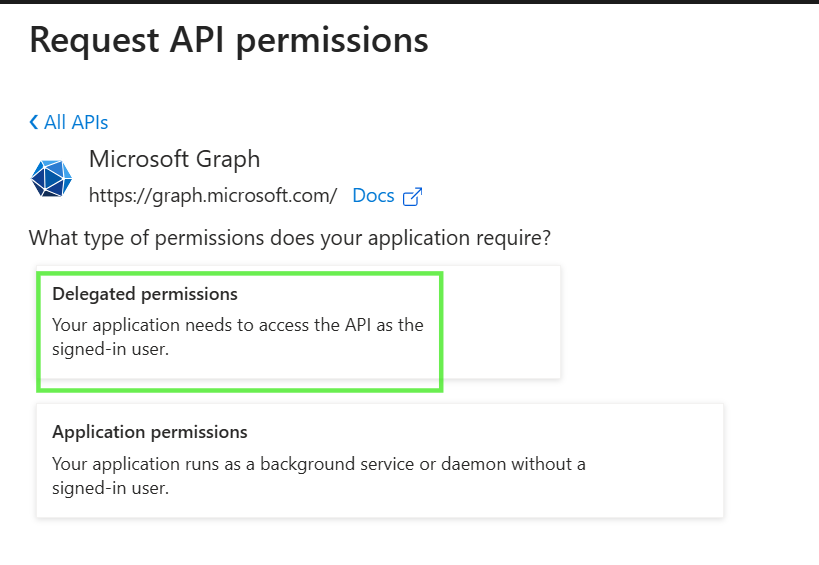This screenshot has width=819, height=565.
Task: Click 'signed-in user.' text in Application card
Action: coord(110,488)
